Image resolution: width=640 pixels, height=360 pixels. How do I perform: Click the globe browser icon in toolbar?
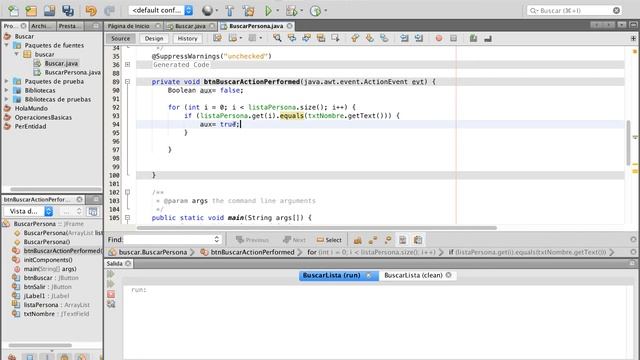click(x=207, y=11)
